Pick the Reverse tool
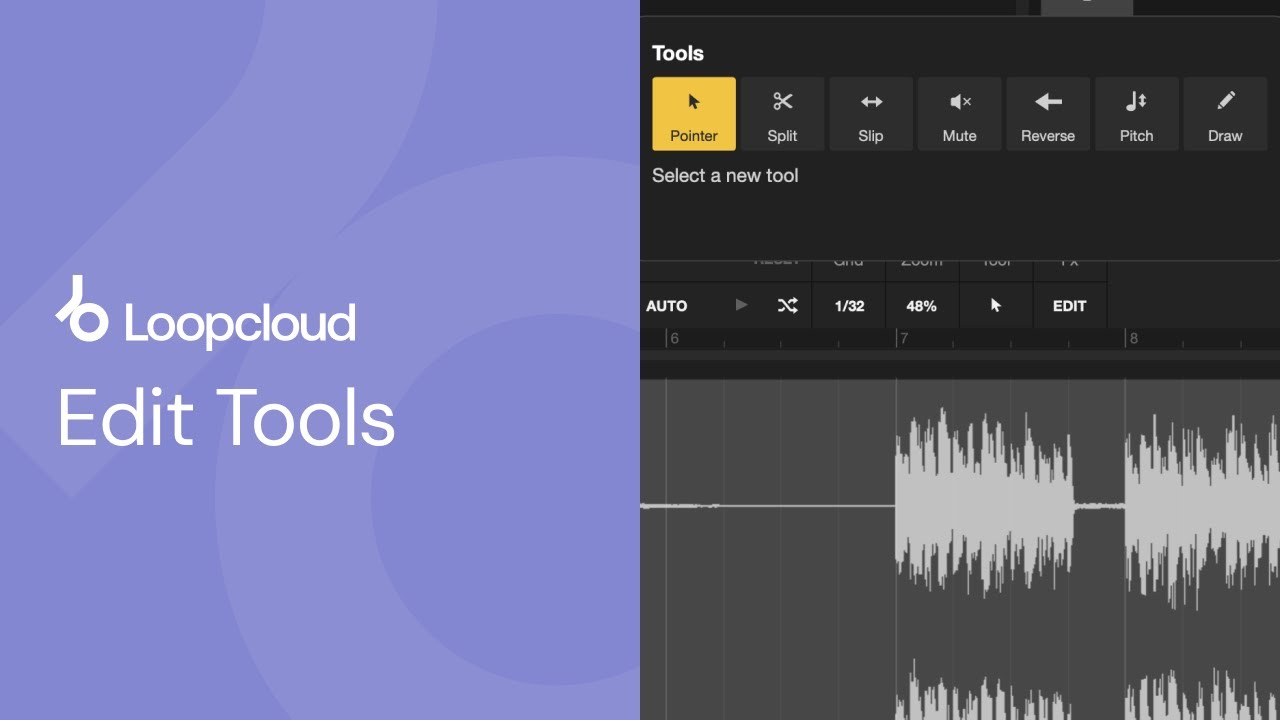 click(1048, 114)
